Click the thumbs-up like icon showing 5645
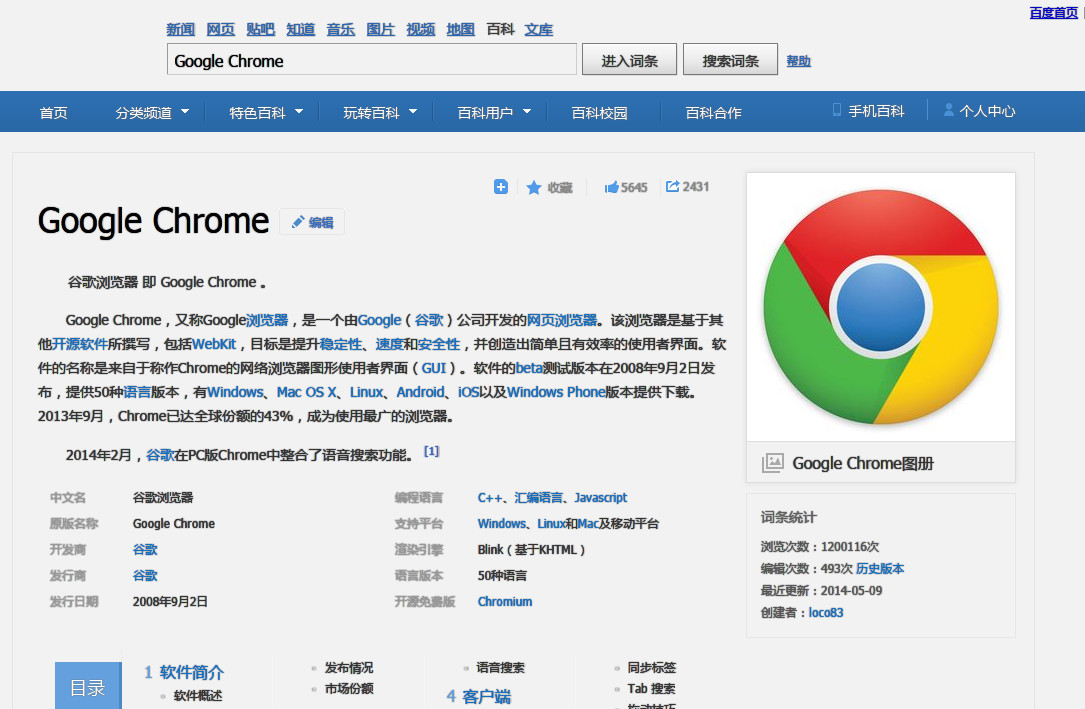 (x=611, y=187)
